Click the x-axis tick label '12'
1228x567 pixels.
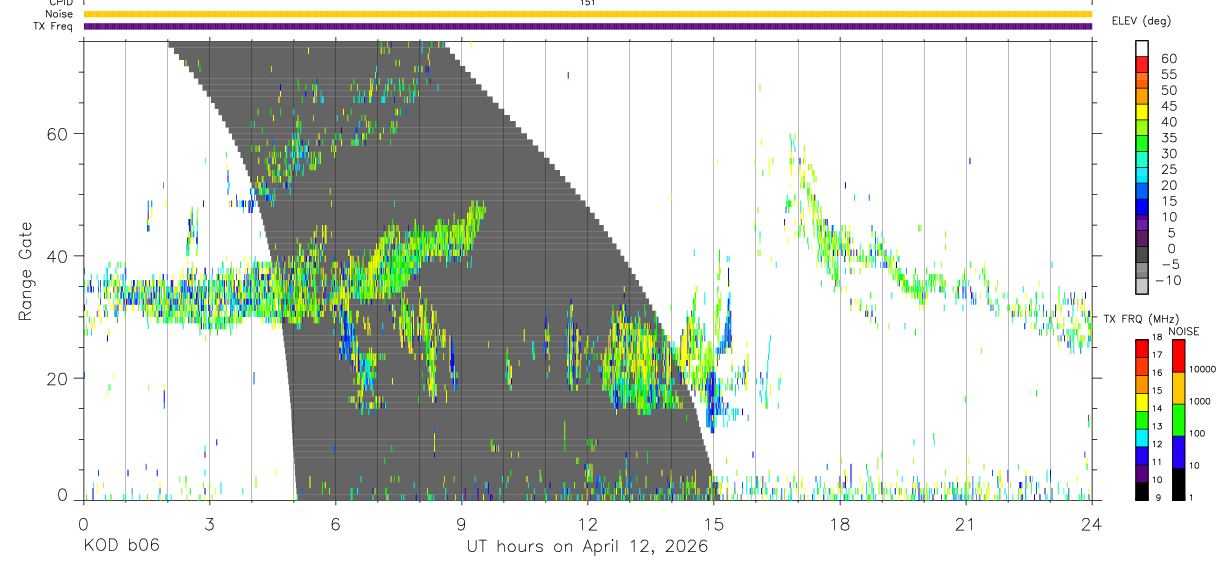pyautogui.click(x=587, y=523)
